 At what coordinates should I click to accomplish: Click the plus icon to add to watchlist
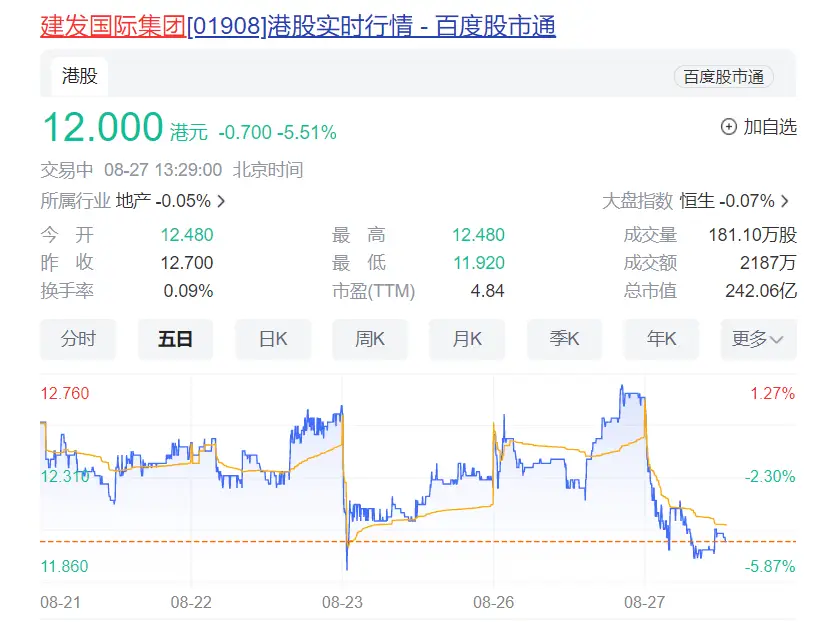(728, 127)
